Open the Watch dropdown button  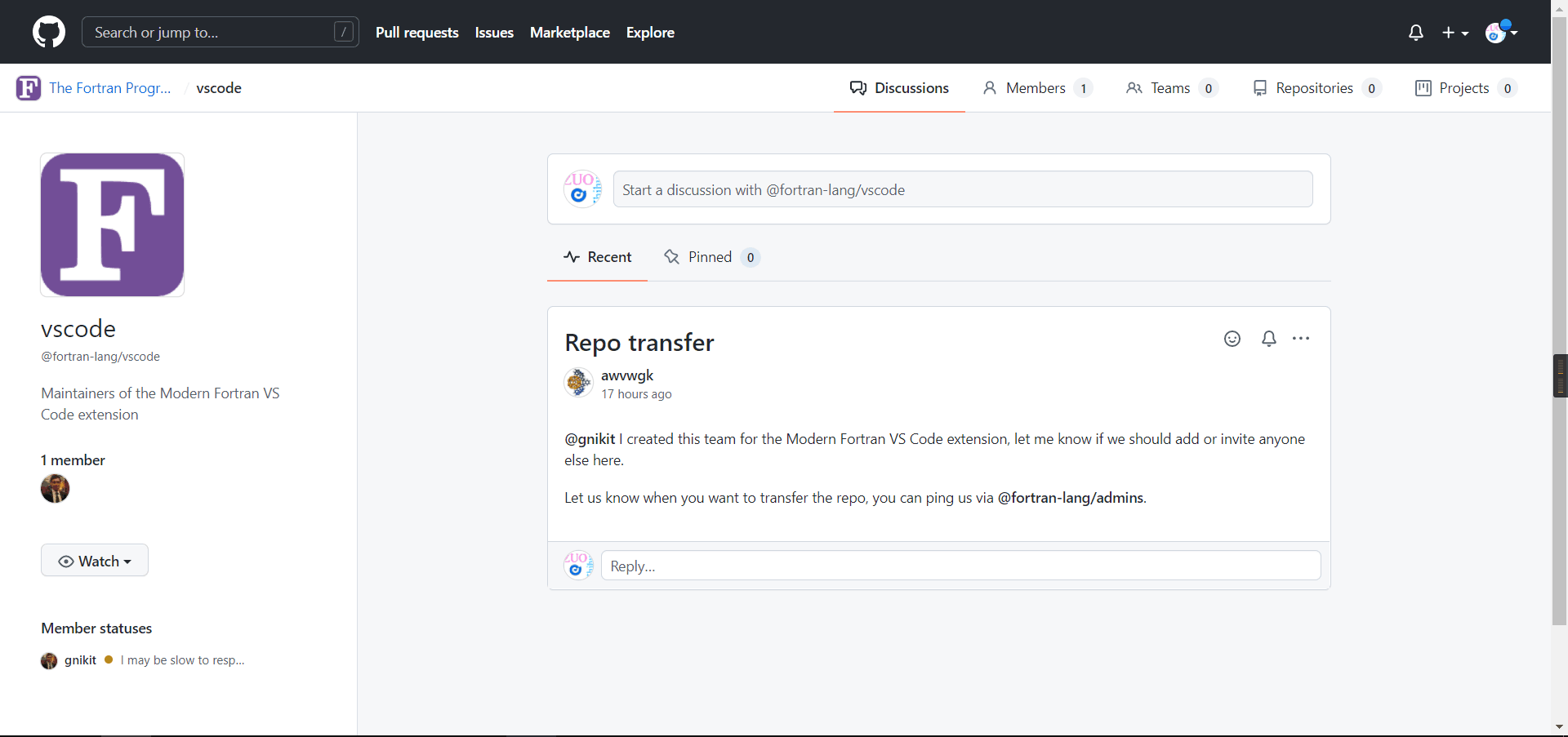click(x=95, y=561)
